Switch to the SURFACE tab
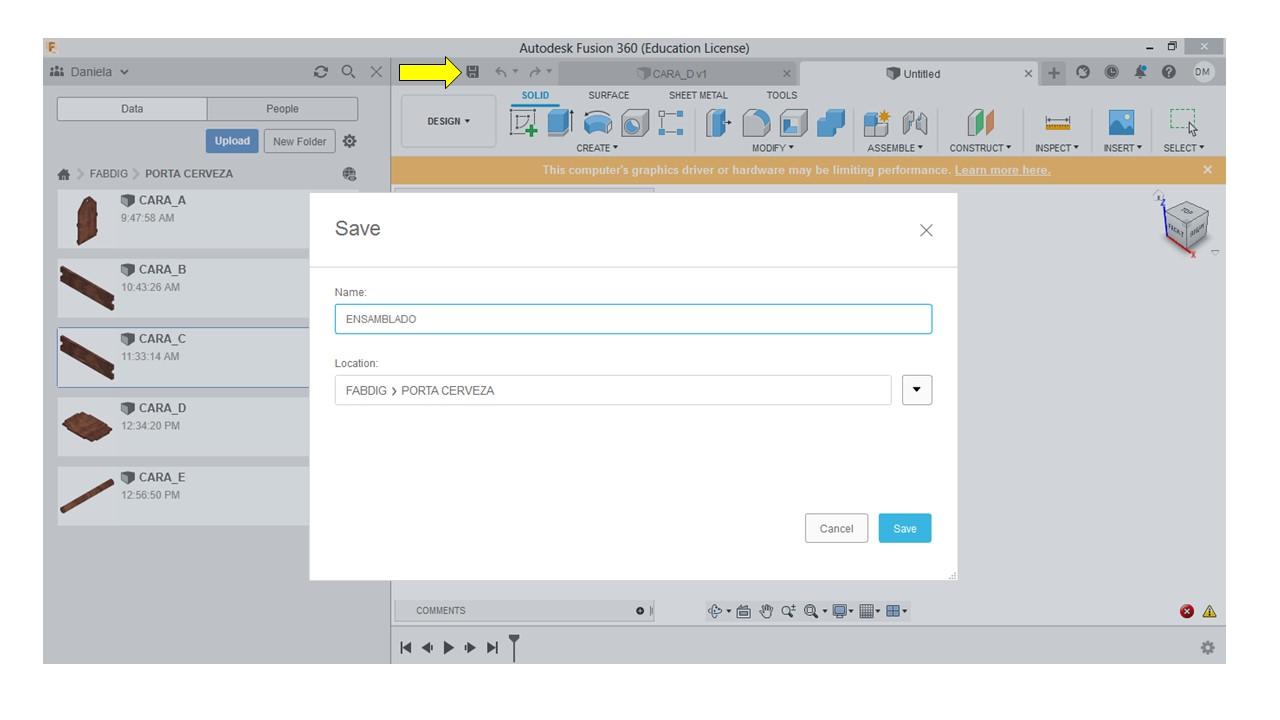 608,95
